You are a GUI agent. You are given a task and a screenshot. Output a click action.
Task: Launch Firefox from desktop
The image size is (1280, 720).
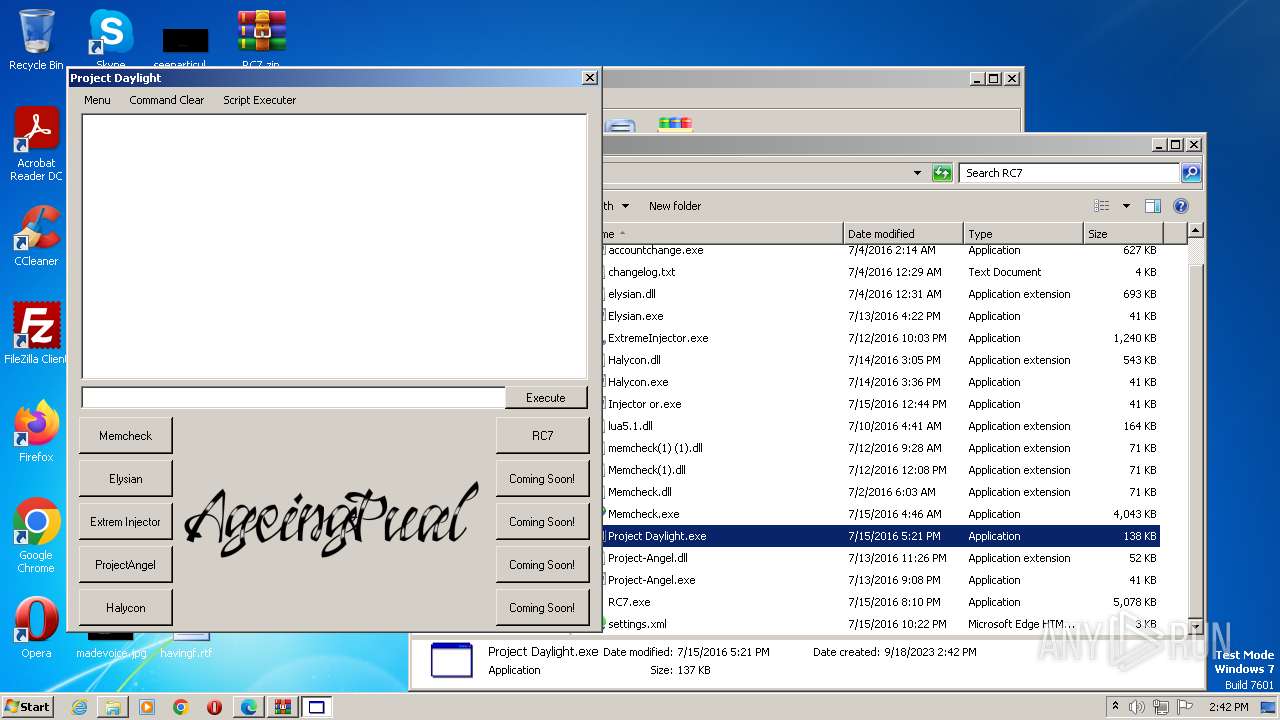(x=36, y=432)
